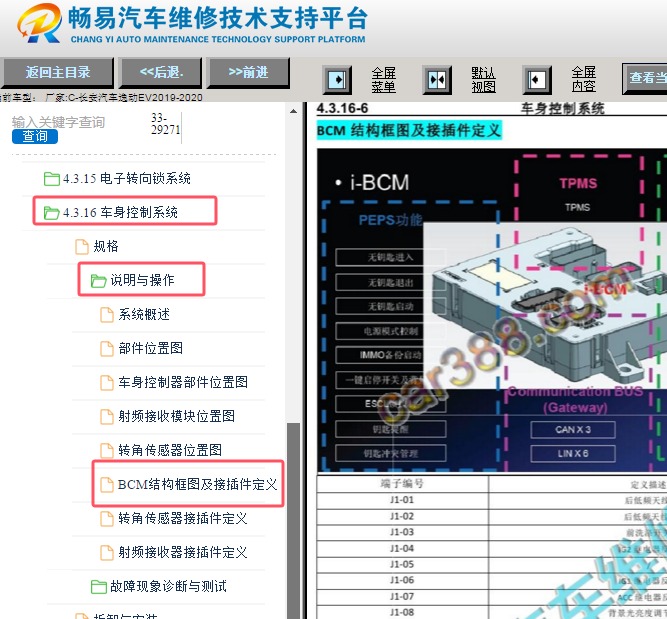Viewport: 667px width, 619px height.
Task: Click the blue 查询 search button
Action: (x=35, y=137)
